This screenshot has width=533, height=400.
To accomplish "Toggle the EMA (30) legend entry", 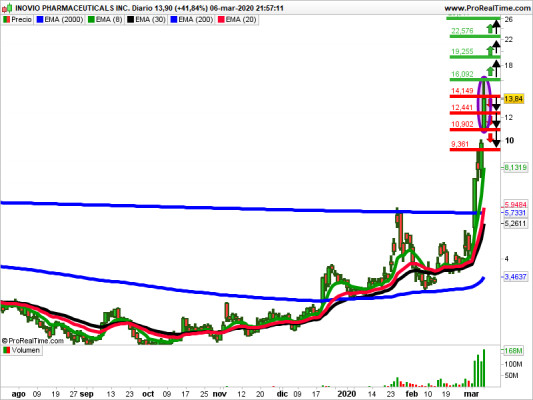I will coord(147,20).
